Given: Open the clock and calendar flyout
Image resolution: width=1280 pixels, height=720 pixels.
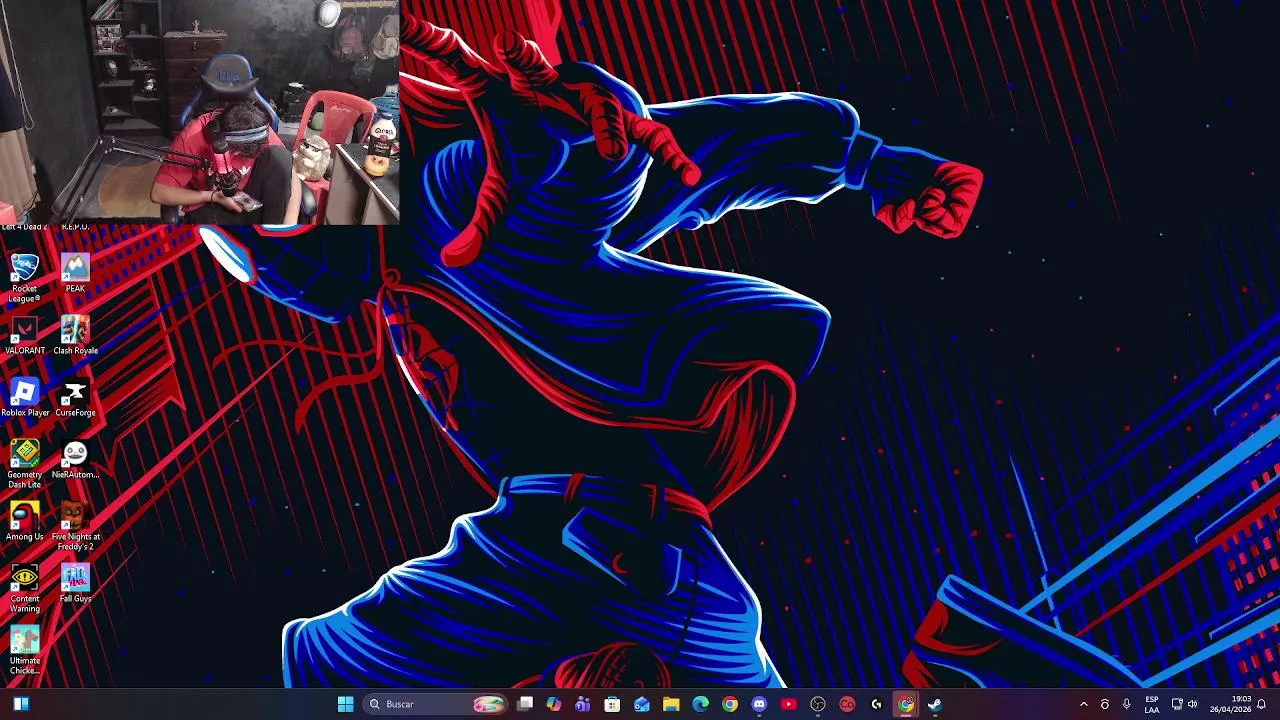Looking at the screenshot, I should (1230, 704).
